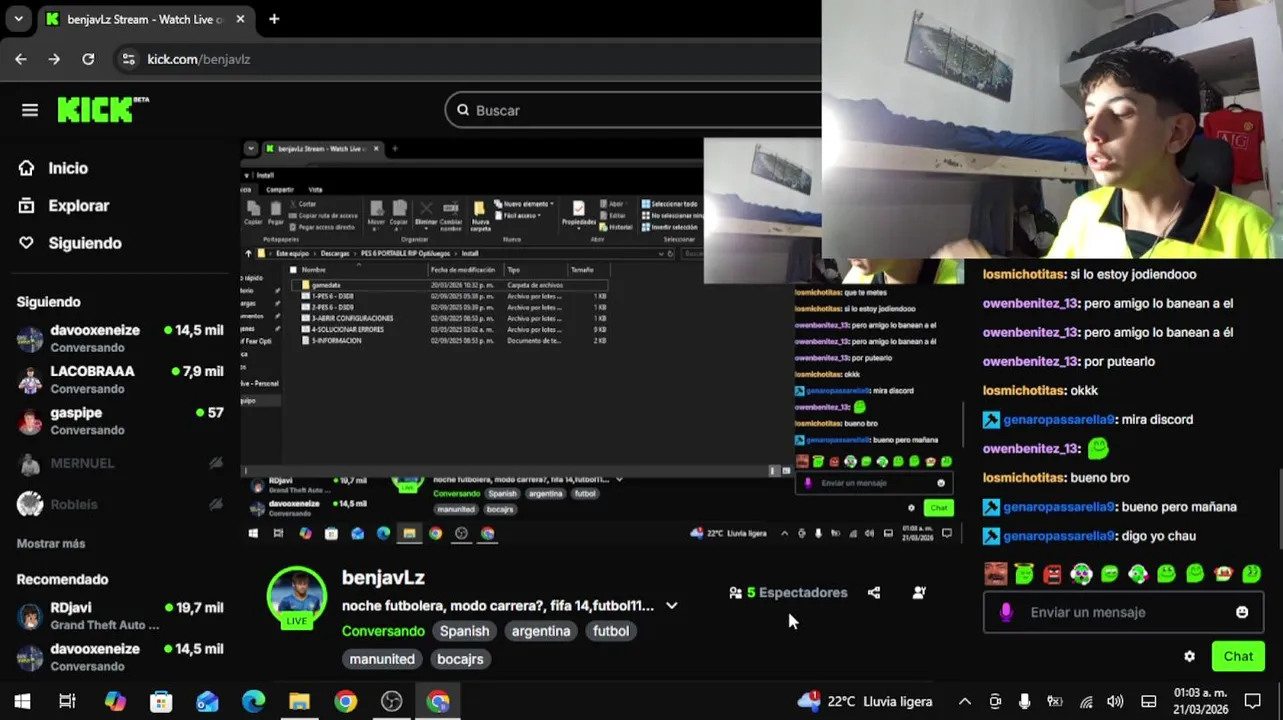This screenshot has height=720, width=1283.
Task: Click the Kick logo
Action: coord(102,109)
